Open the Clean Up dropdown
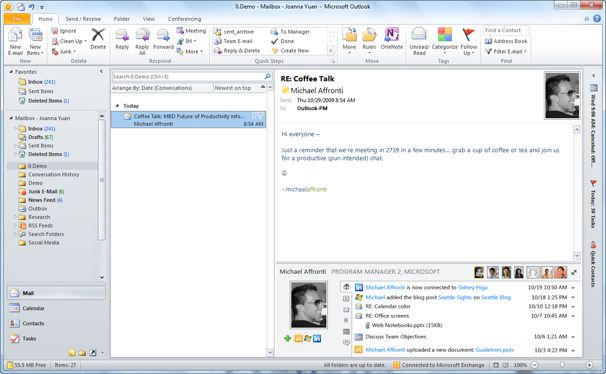This screenshot has height=374, width=606. click(x=69, y=41)
